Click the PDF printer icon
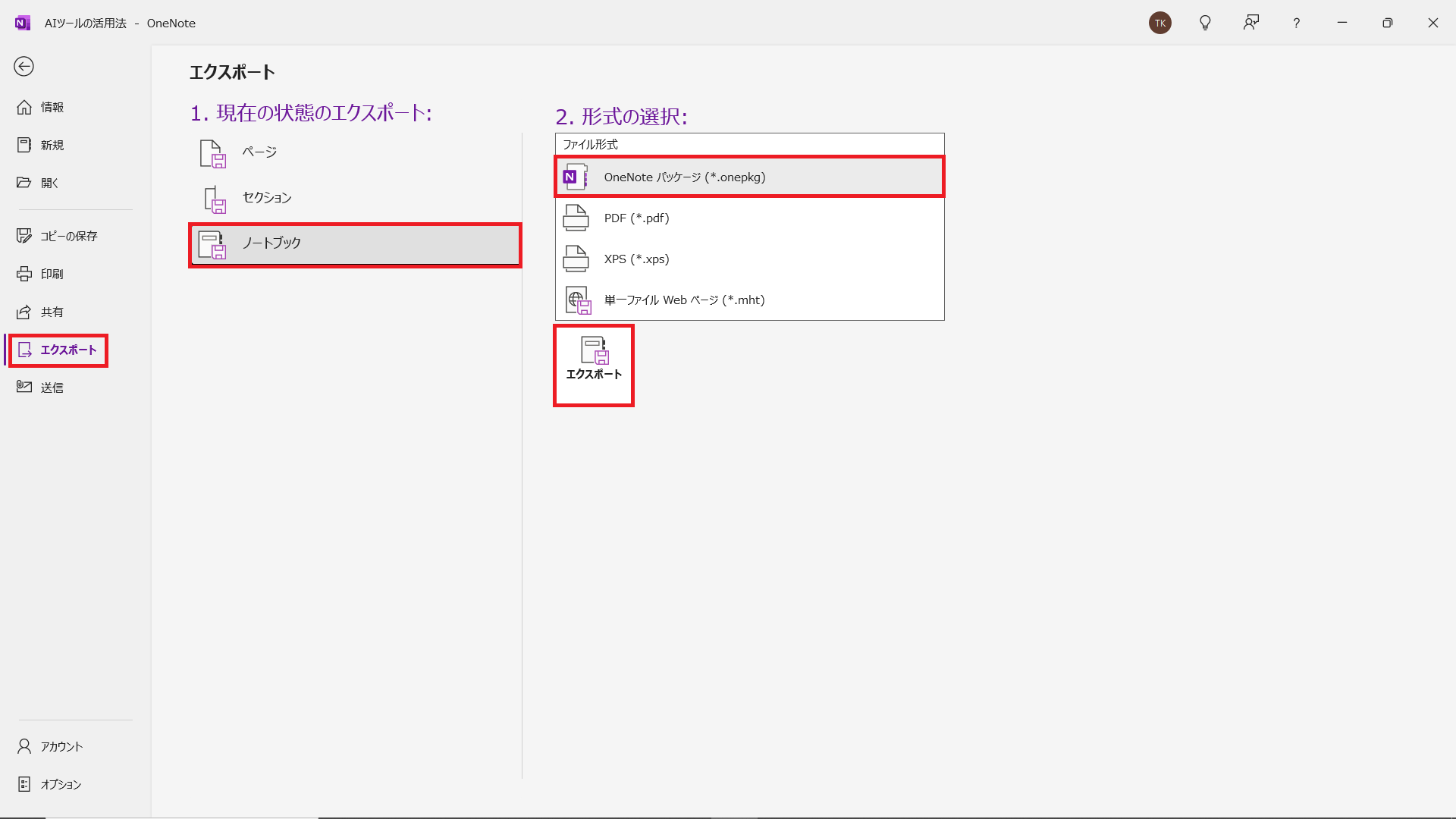1456x819 pixels. click(x=576, y=218)
